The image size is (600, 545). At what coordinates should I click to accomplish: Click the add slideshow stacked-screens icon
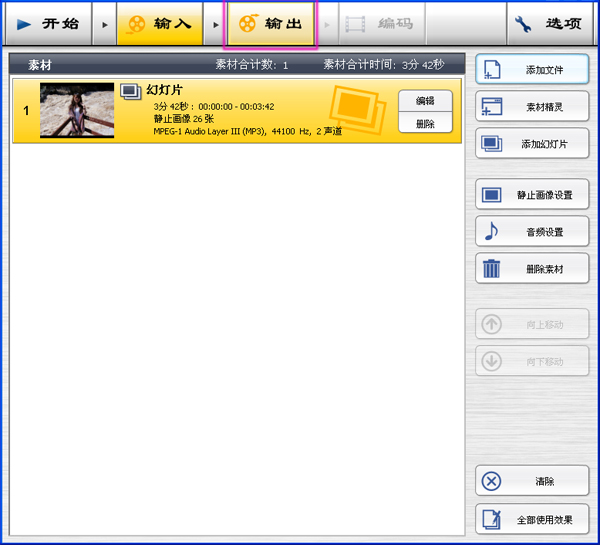coord(492,144)
